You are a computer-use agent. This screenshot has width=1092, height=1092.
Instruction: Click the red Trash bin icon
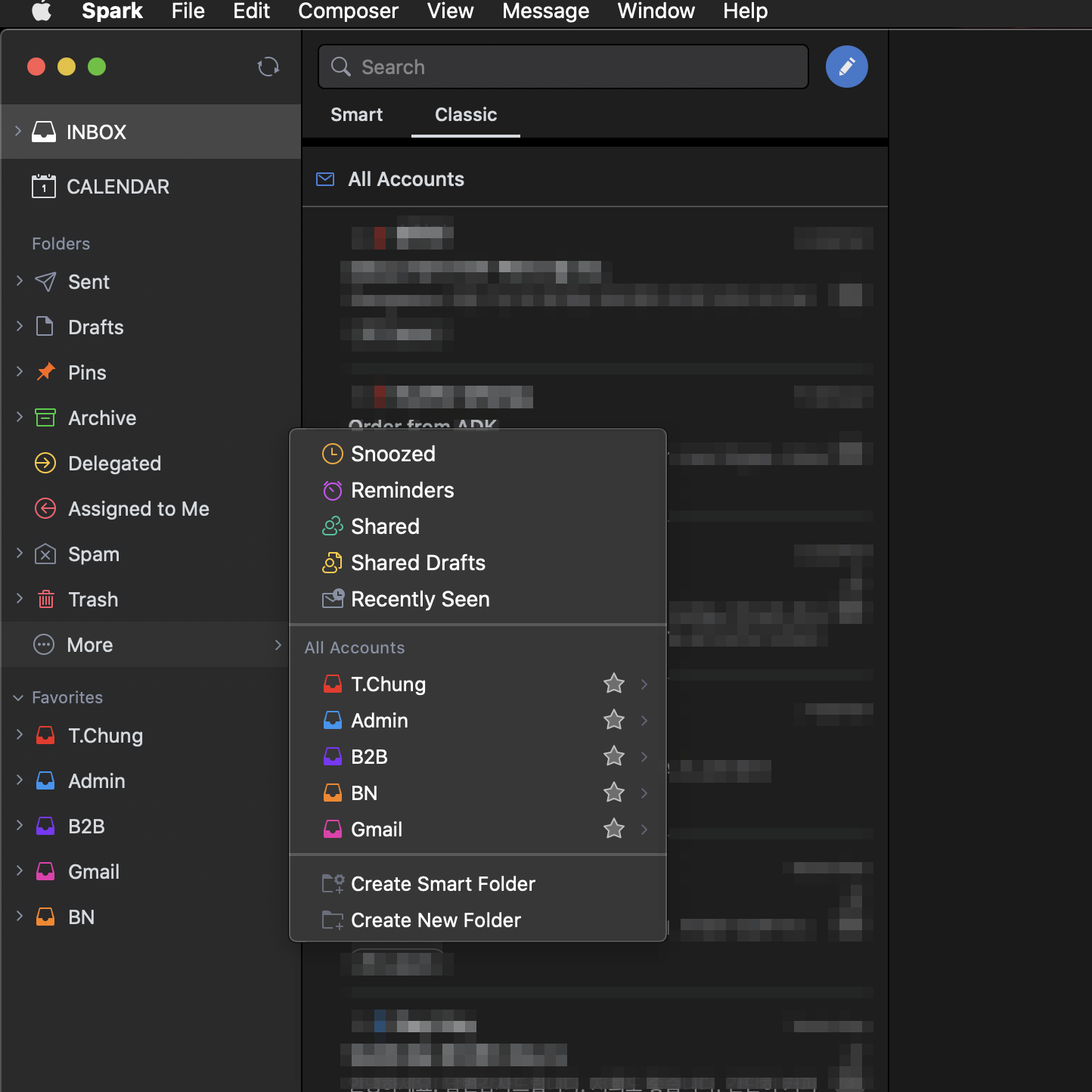pos(46,600)
